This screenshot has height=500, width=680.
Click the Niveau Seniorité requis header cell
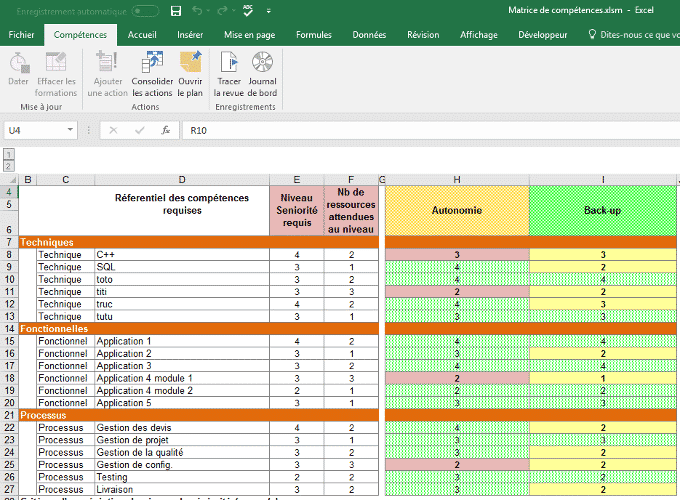pos(297,211)
